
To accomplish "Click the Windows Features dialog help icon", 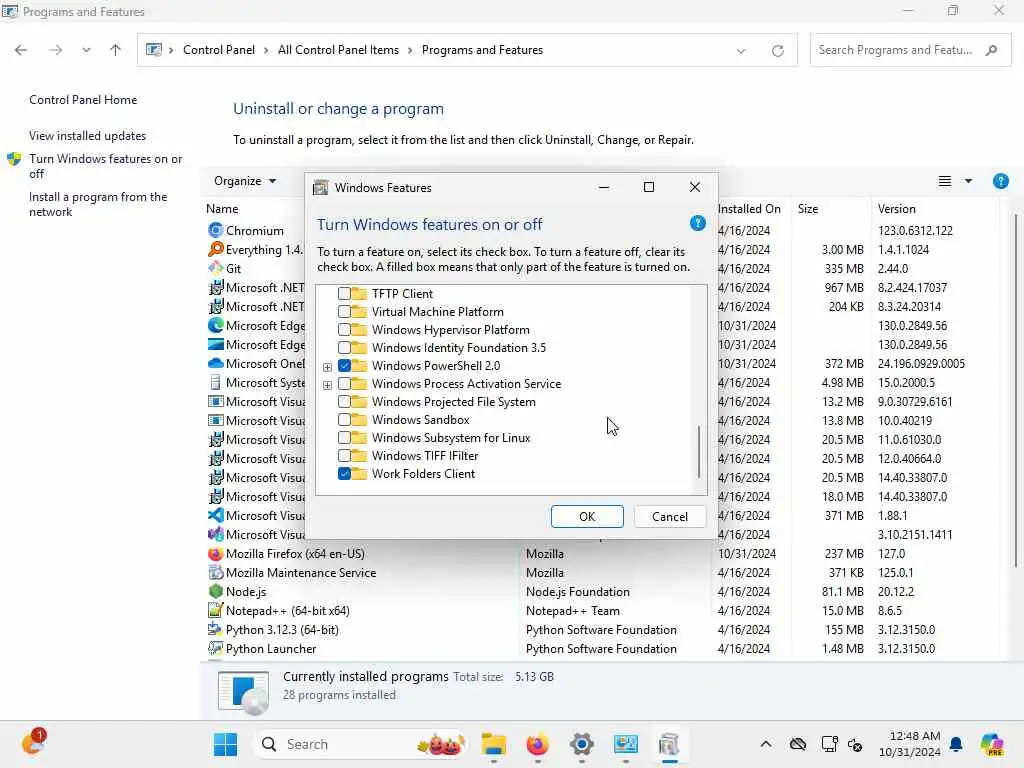I will pyautogui.click(x=697, y=224).
